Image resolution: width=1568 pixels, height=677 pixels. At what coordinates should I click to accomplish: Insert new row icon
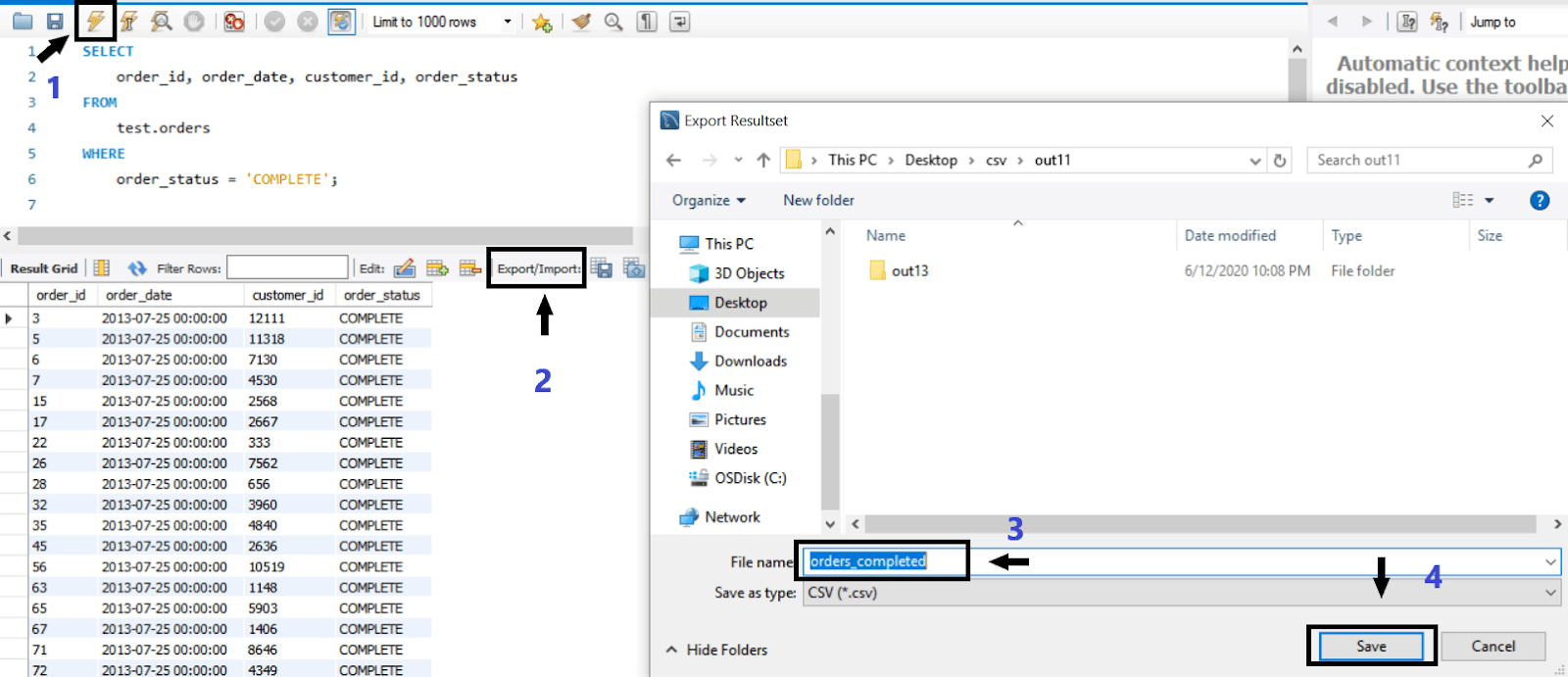click(437, 268)
